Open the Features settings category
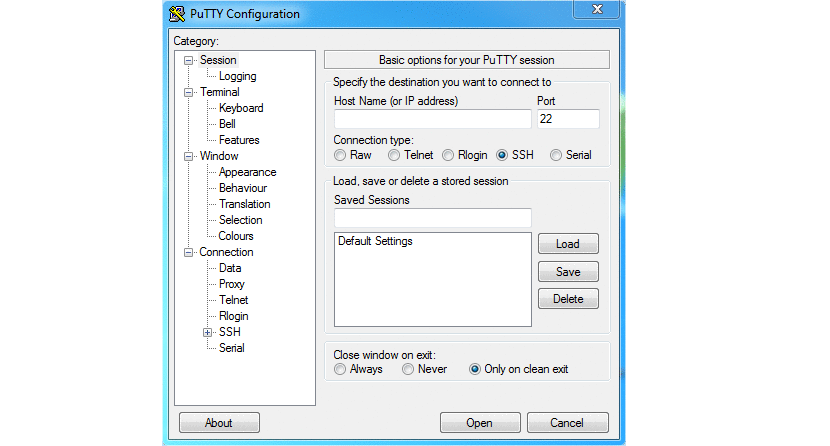 tap(239, 140)
